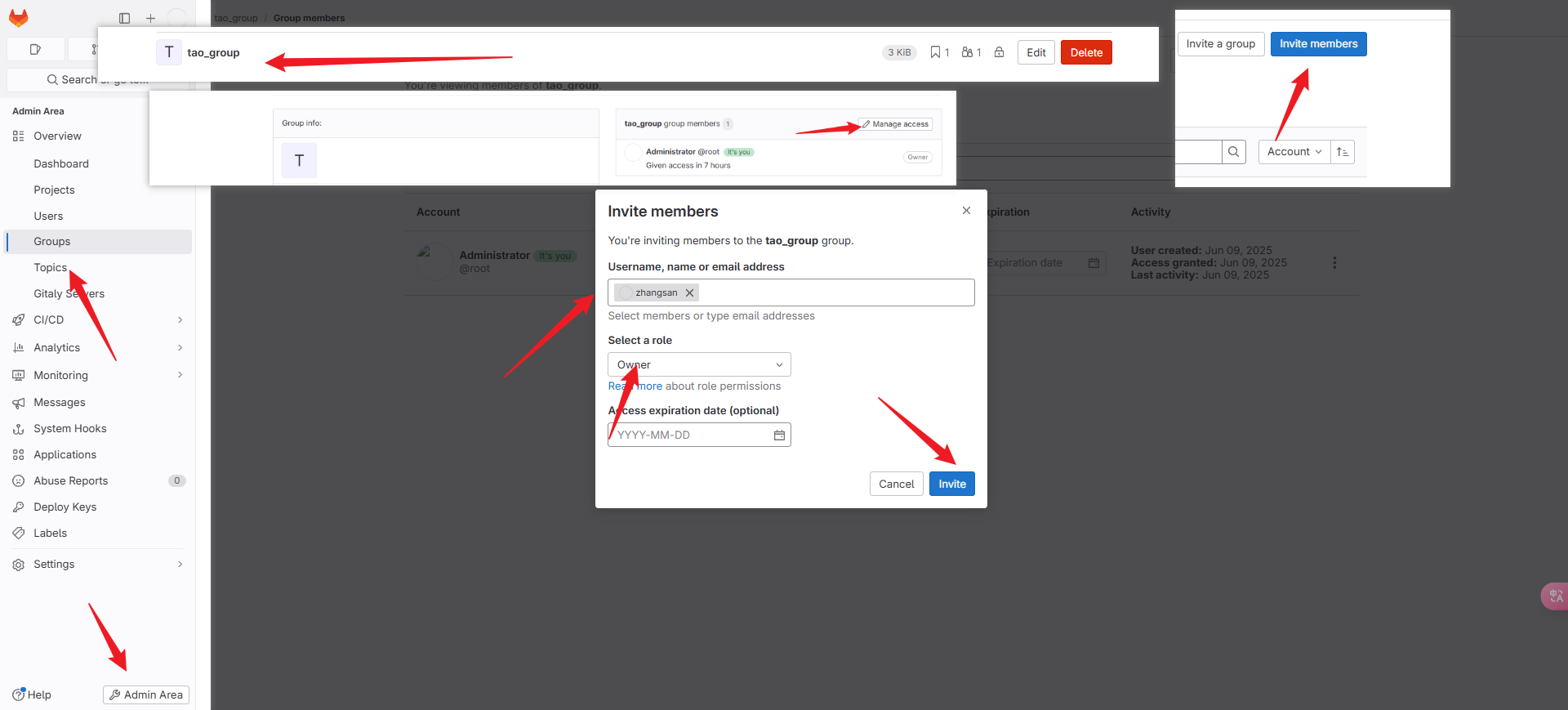Click the Monitoring monitor icon

coord(19,376)
